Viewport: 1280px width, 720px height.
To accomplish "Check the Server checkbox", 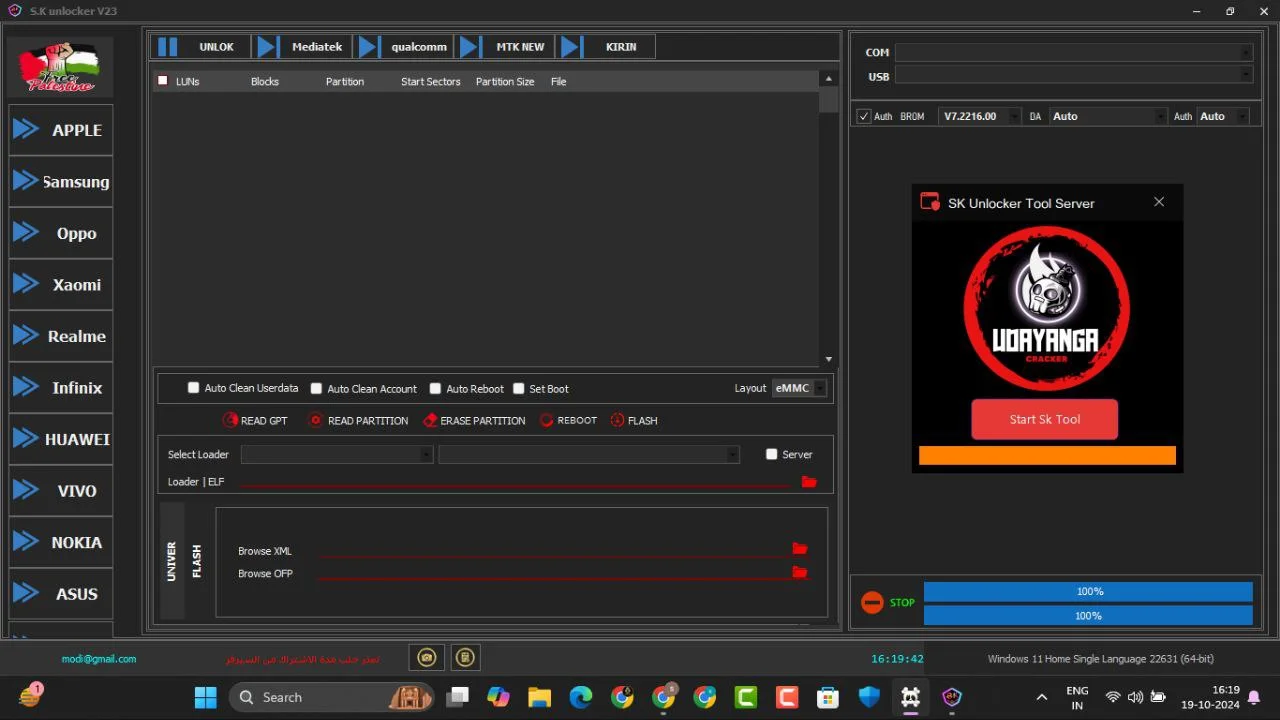I will pos(771,454).
